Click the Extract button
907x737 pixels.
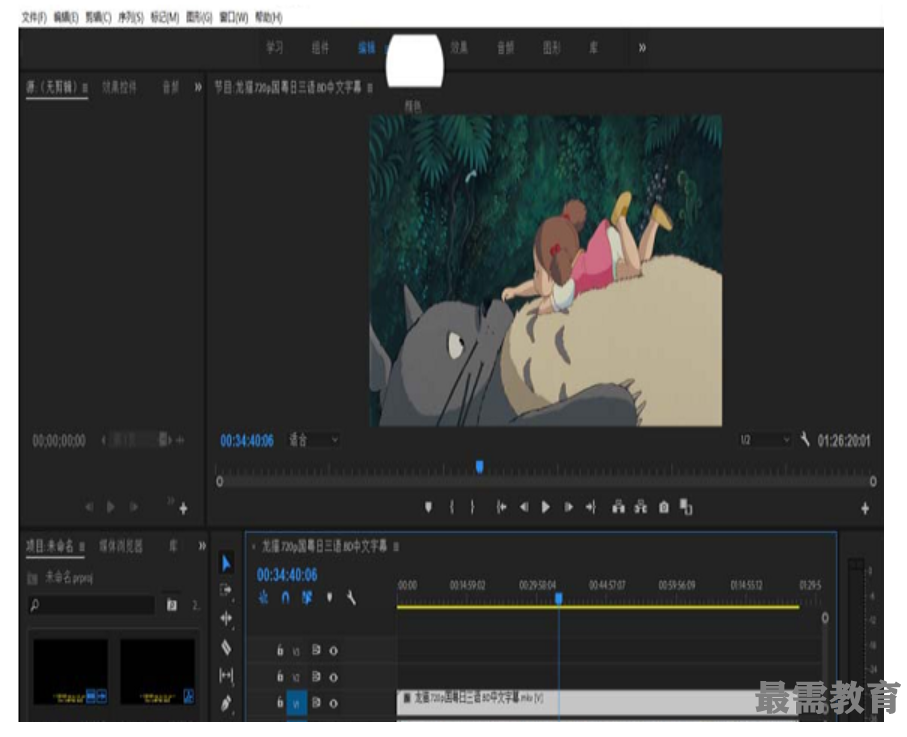tap(640, 507)
